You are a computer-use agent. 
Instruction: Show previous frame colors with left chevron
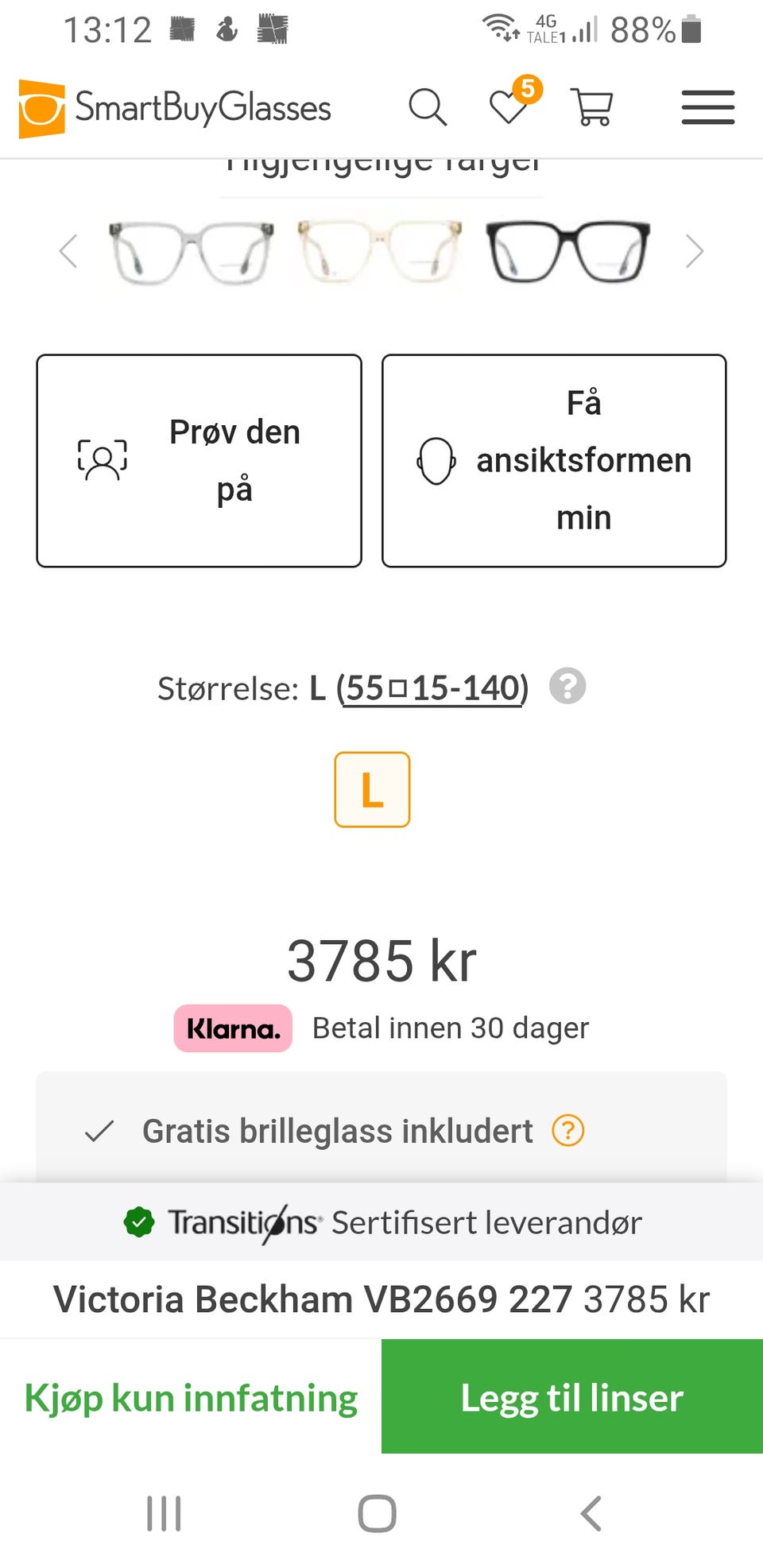point(69,252)
